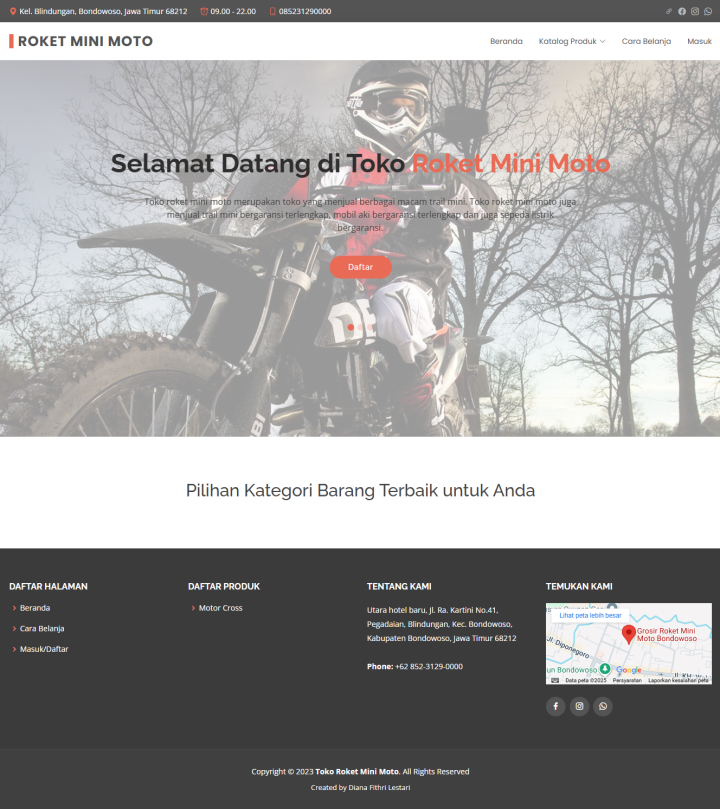Open Instagram icon in the top bar

(x=695, y=11)
